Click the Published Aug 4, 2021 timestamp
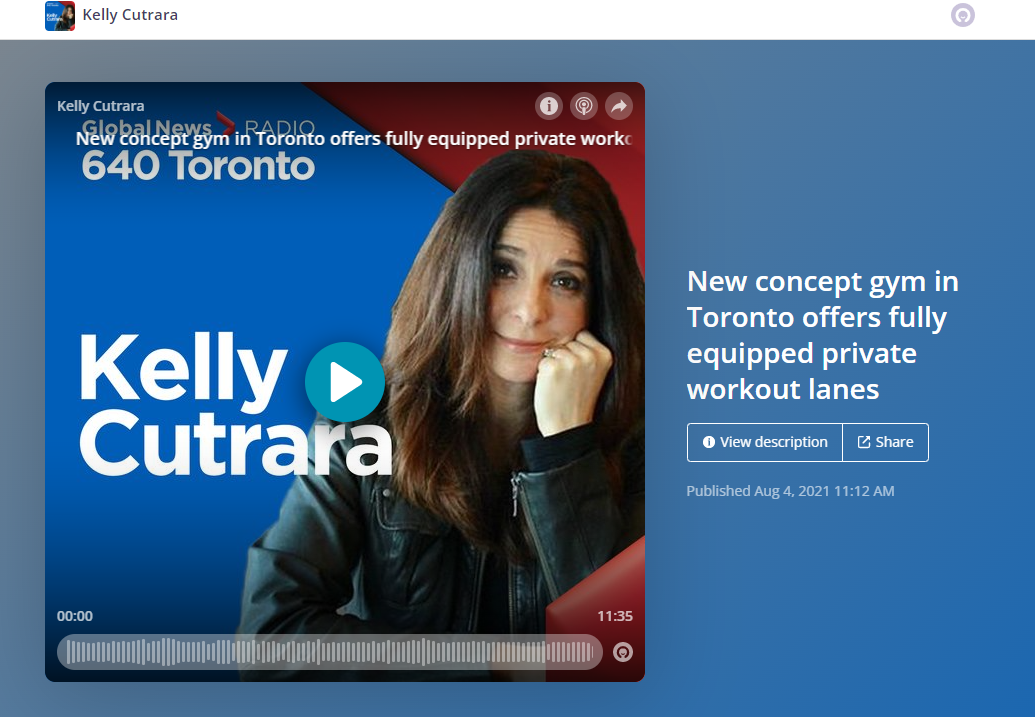Viewport: 1035px width, 717px height. pyautogui.click(x=790, y=491)
